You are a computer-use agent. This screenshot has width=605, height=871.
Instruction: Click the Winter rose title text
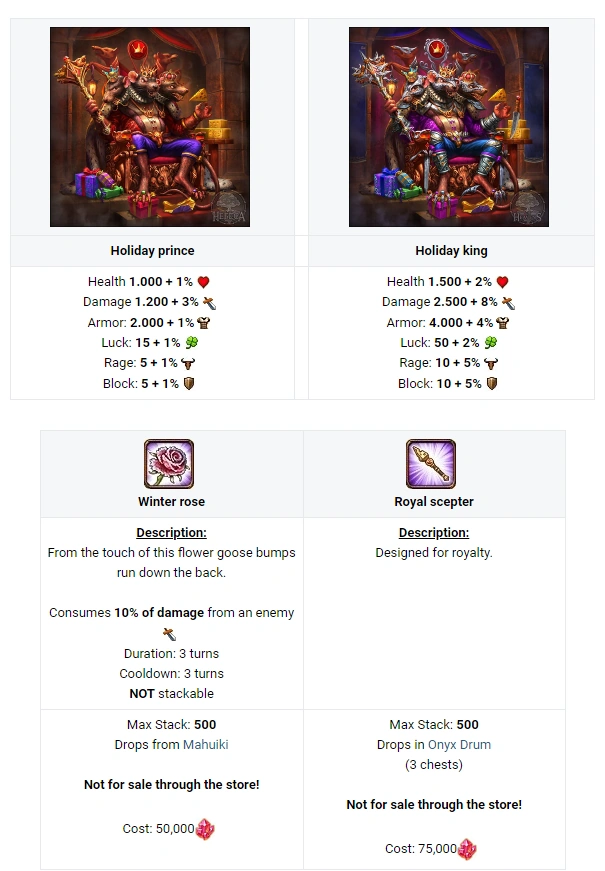172,502
